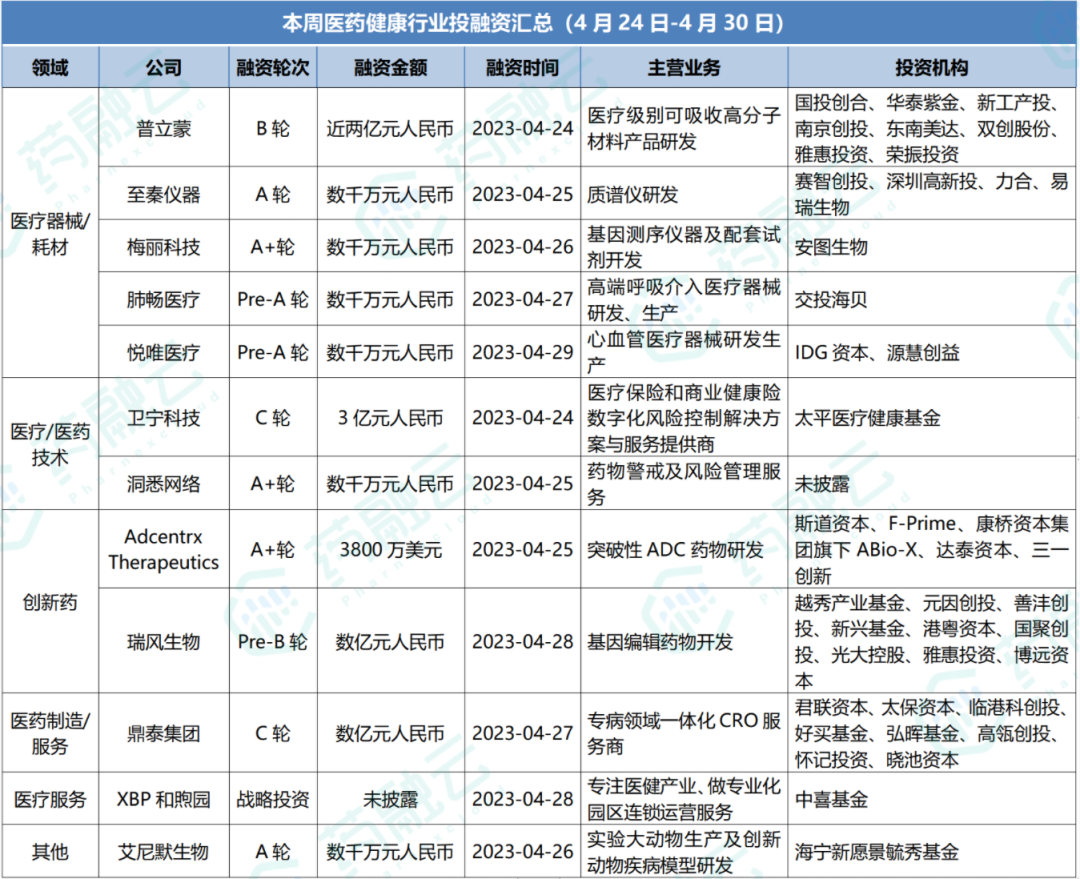Click investor cell 中喜基金
This screenshot has width=1080, height=879.
(x=932, y=799)
